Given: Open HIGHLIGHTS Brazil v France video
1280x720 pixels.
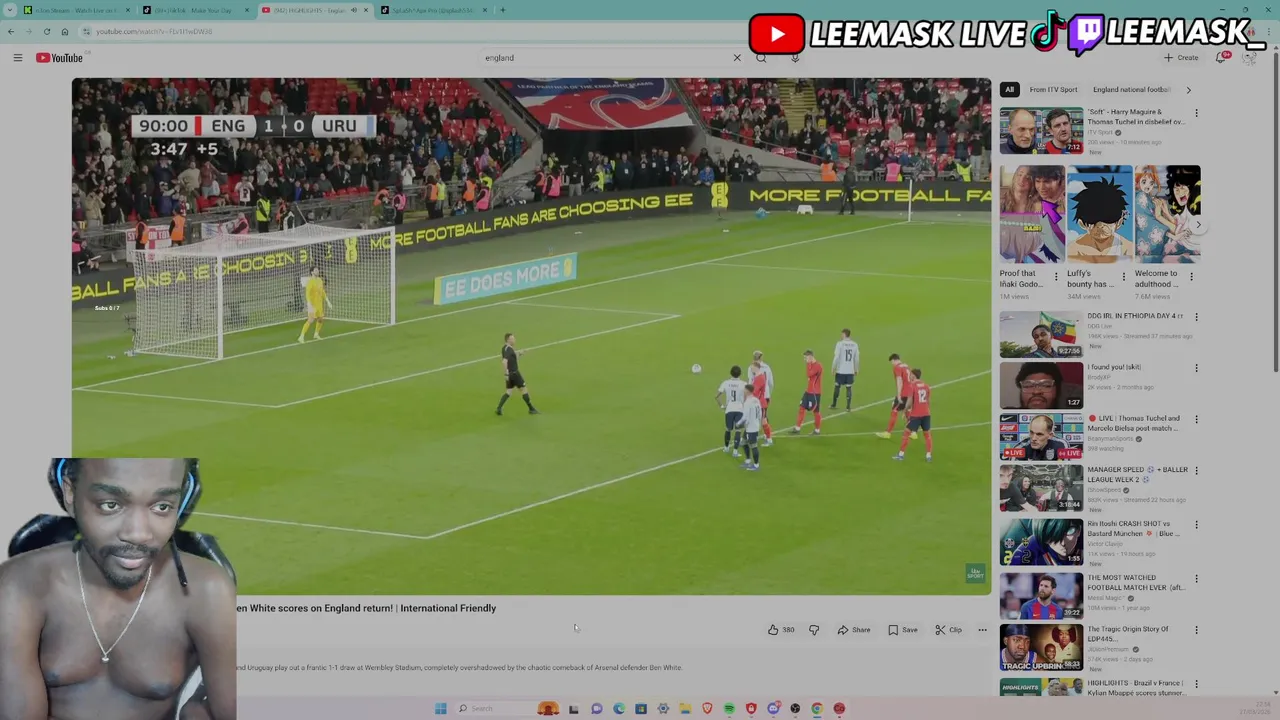Looking at the screenshot, I should pyautogui.click(x=1041, y=687).
